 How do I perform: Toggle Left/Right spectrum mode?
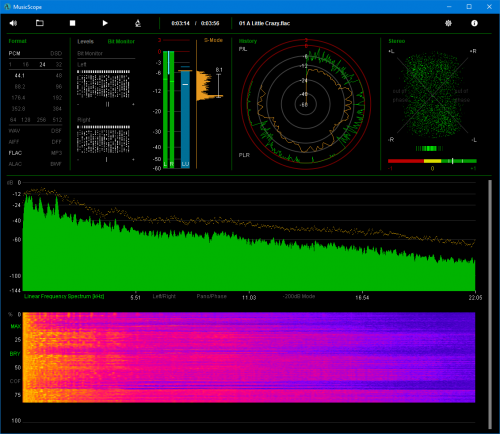164,296
